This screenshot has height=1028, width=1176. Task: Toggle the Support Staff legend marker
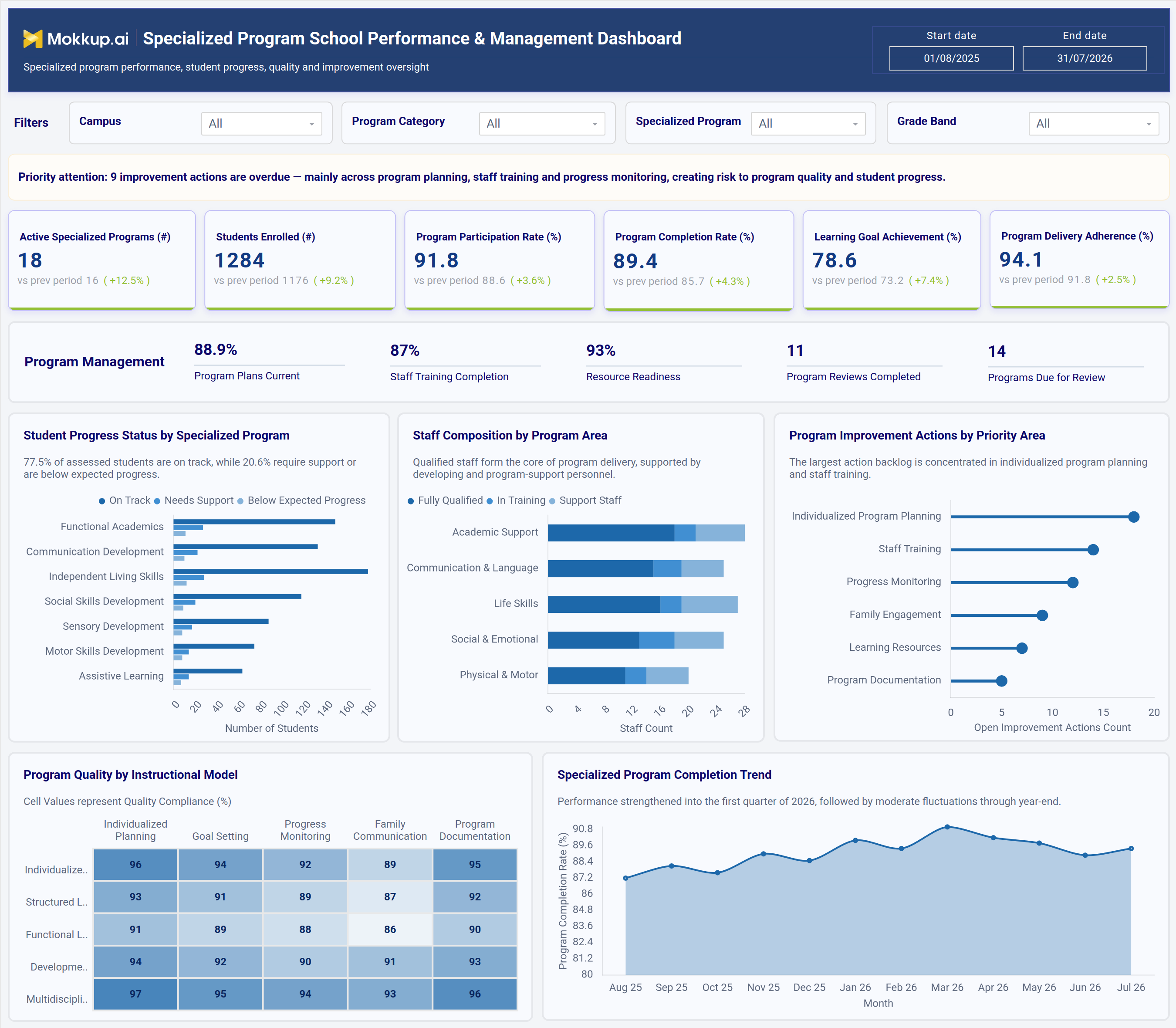(x=552, y=501)
